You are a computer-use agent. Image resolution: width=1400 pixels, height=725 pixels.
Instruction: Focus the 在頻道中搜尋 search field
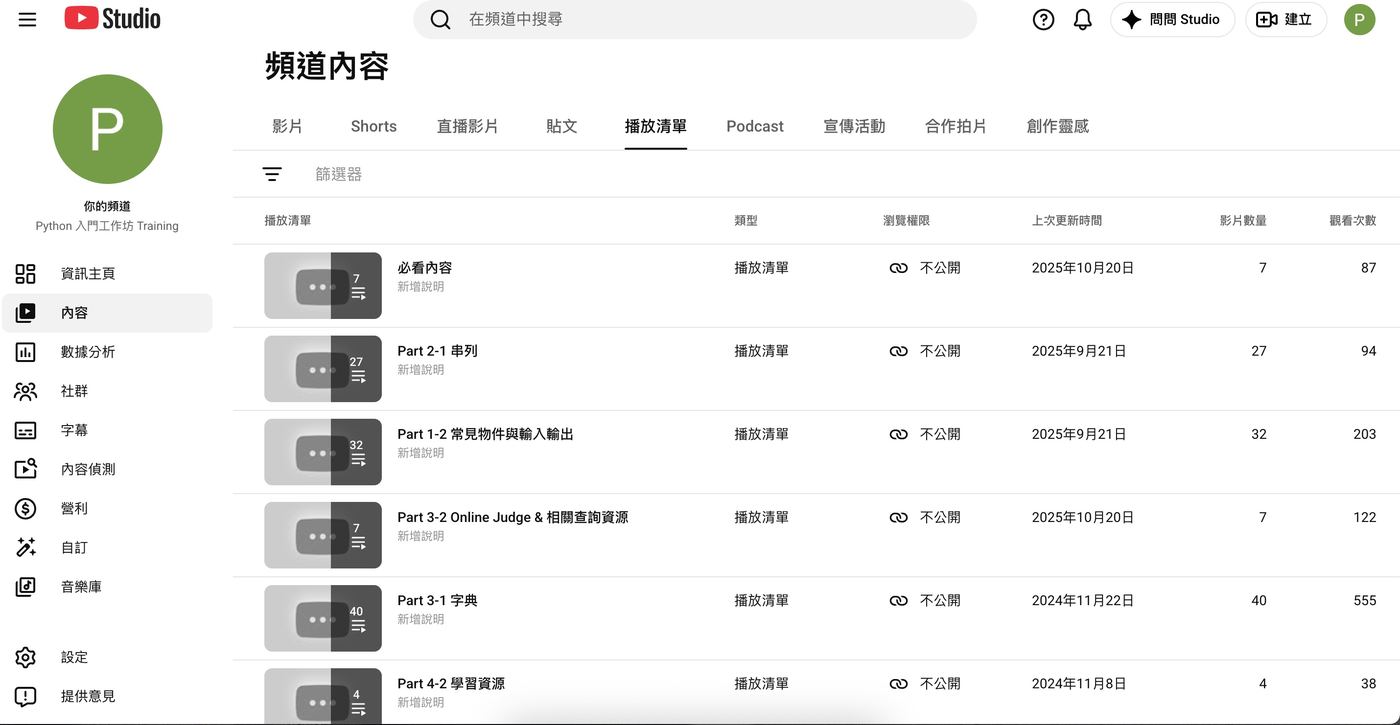click(695, 20)
